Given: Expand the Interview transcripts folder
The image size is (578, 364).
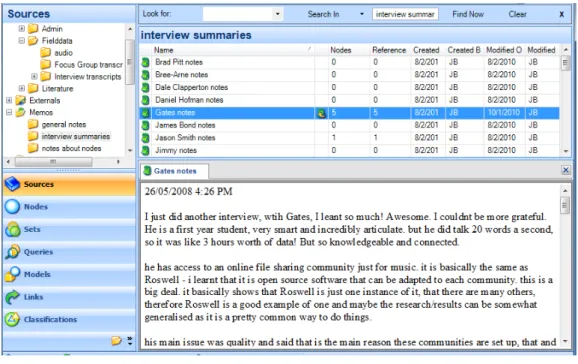Looking at the screenshot, I should click(x=34, y=76).
